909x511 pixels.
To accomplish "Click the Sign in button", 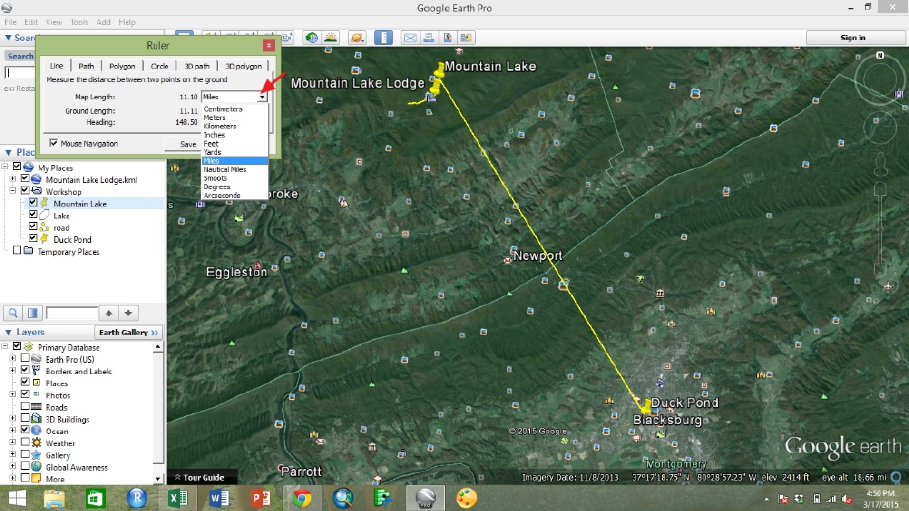I will 853,38.
